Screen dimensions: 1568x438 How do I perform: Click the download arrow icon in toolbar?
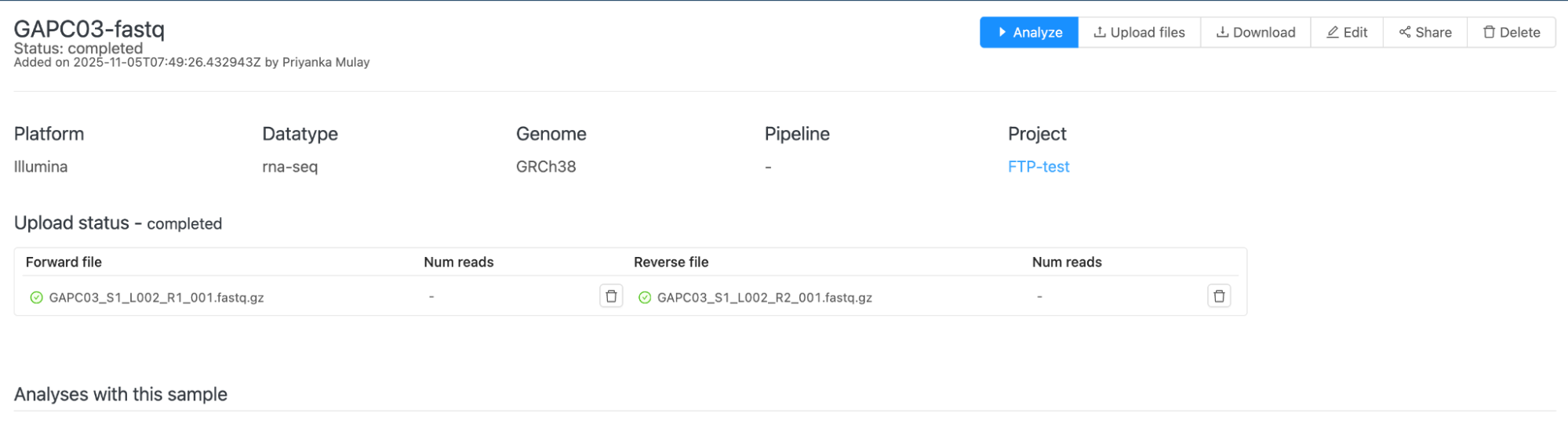pyautogui.click(x=1222, y=32)
